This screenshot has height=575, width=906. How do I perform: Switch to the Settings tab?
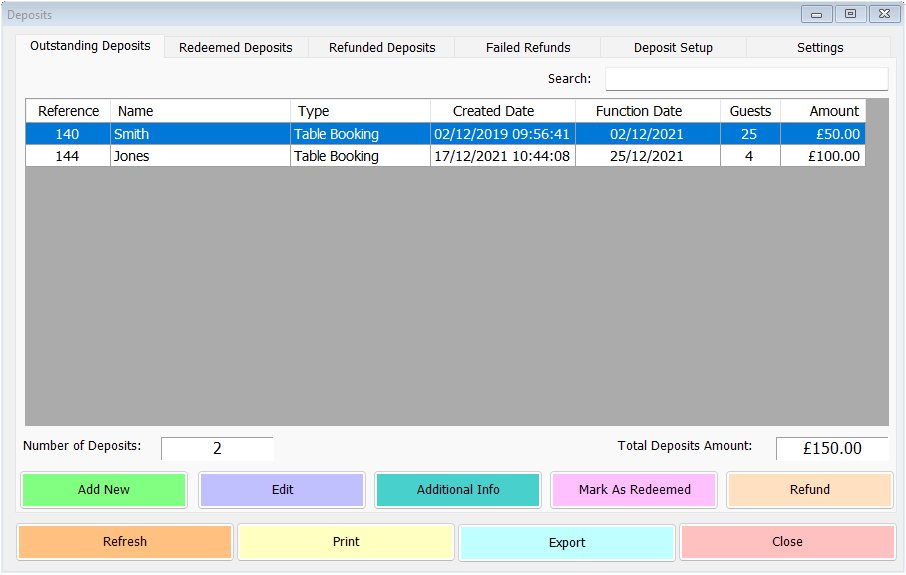pos(819,47)
